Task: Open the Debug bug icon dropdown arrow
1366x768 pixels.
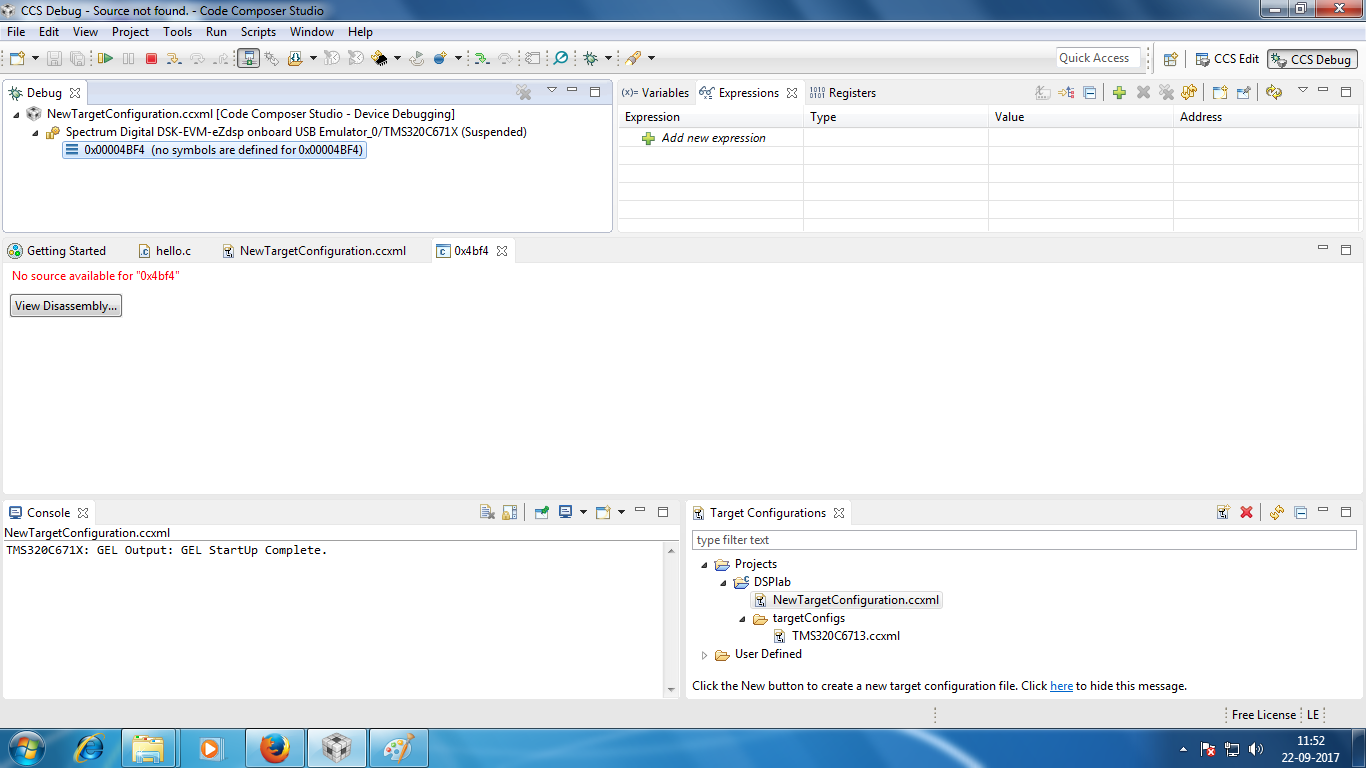Action: tap(608, 59)
